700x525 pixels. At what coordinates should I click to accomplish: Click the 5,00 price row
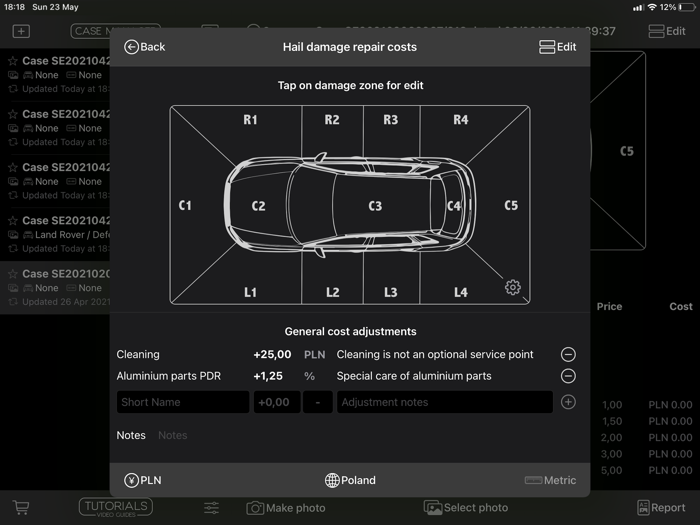611,471
